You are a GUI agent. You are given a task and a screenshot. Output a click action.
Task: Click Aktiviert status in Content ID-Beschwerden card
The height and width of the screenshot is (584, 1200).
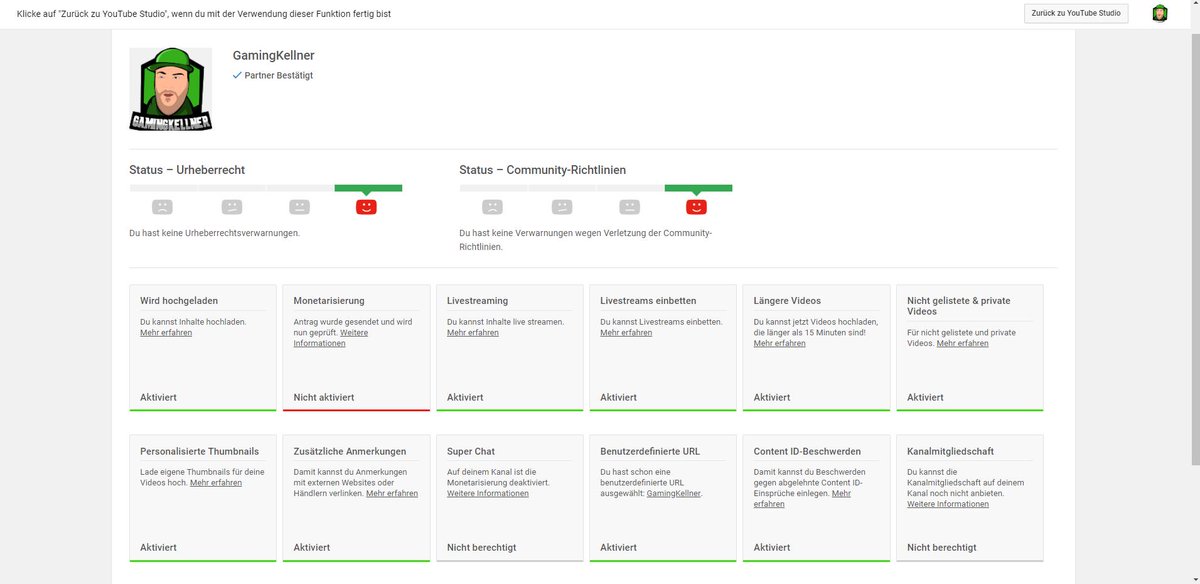click(x=773, y=547)
